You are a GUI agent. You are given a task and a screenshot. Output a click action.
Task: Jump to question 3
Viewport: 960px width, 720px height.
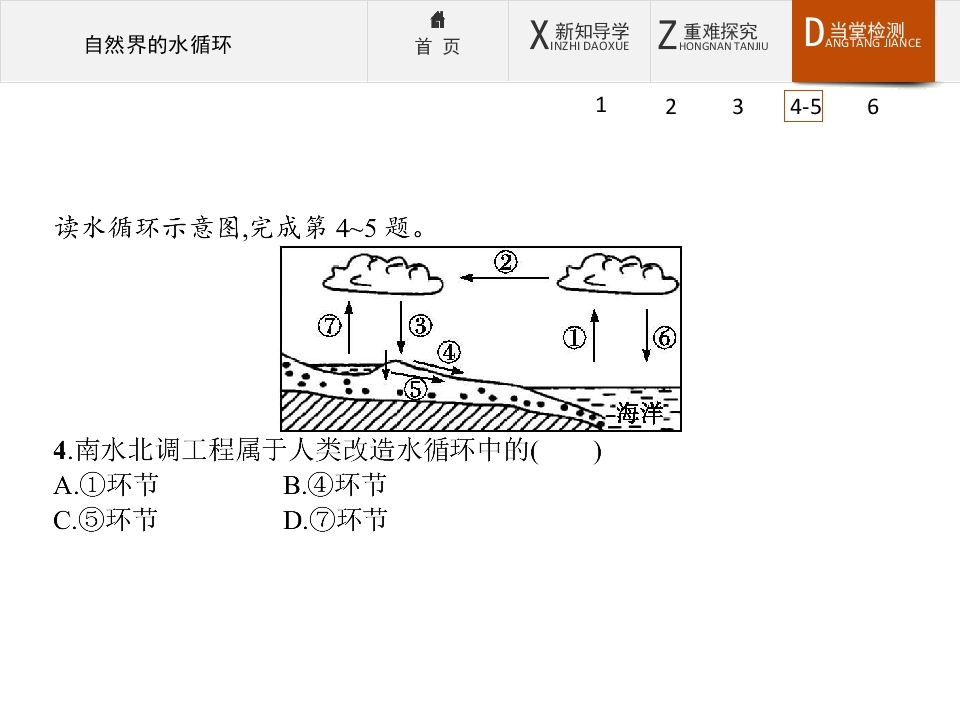(x=738, y=107)
